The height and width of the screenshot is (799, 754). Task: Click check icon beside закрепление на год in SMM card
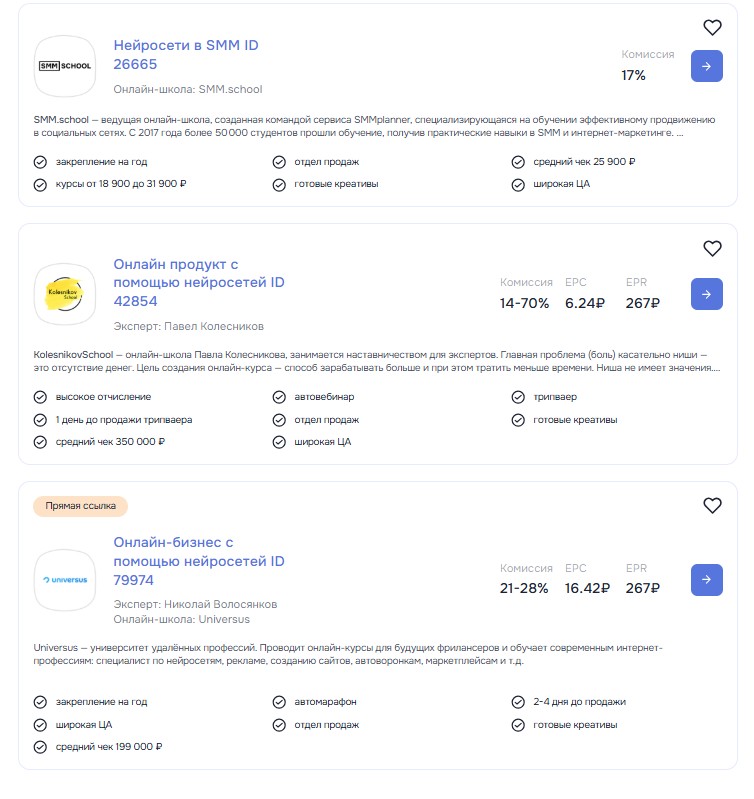click(40, 162)
